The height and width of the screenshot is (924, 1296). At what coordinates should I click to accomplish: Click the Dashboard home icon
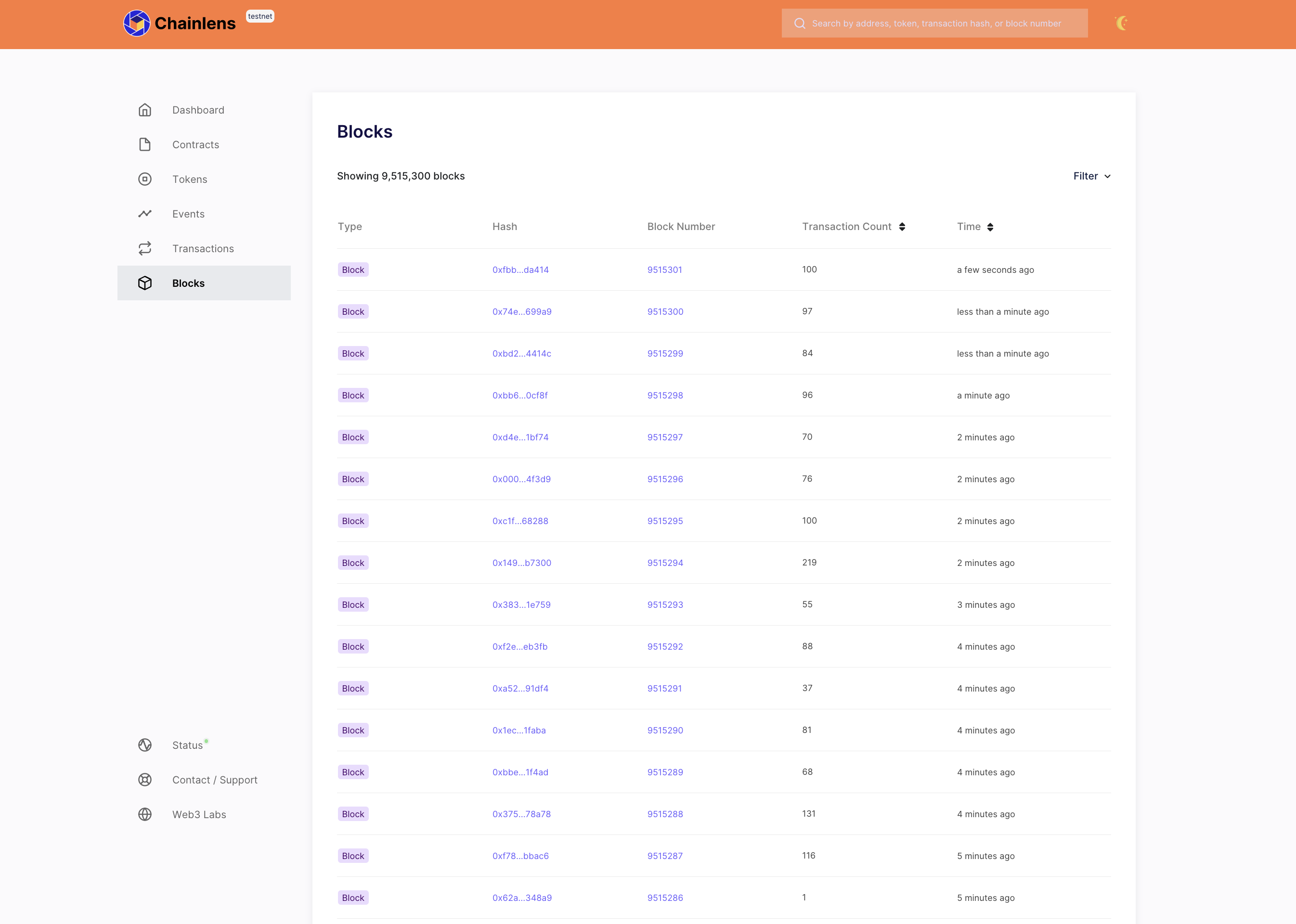coord(144,110)
